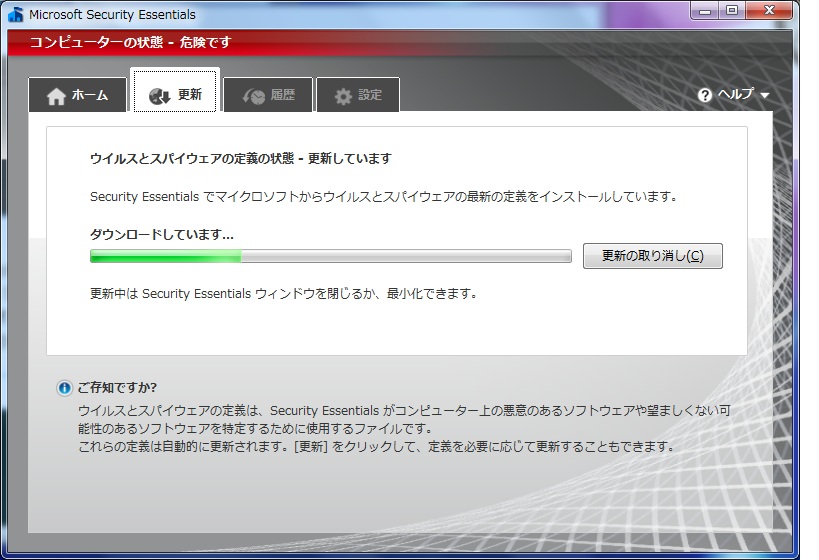
Task: Close the Security Essentials window
Action: [x=769, y=10]
